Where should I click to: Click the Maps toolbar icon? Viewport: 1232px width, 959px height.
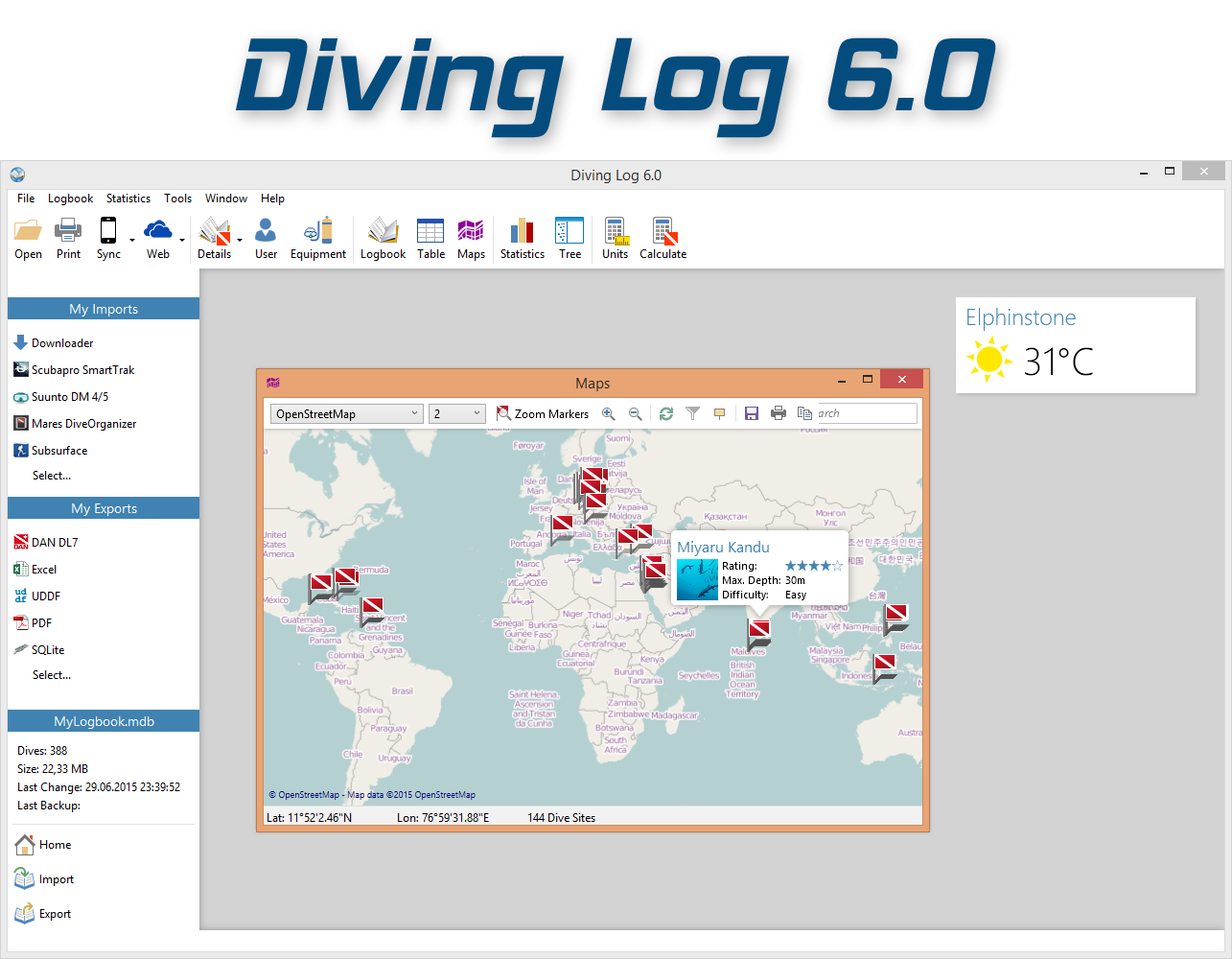pos(471,238)
